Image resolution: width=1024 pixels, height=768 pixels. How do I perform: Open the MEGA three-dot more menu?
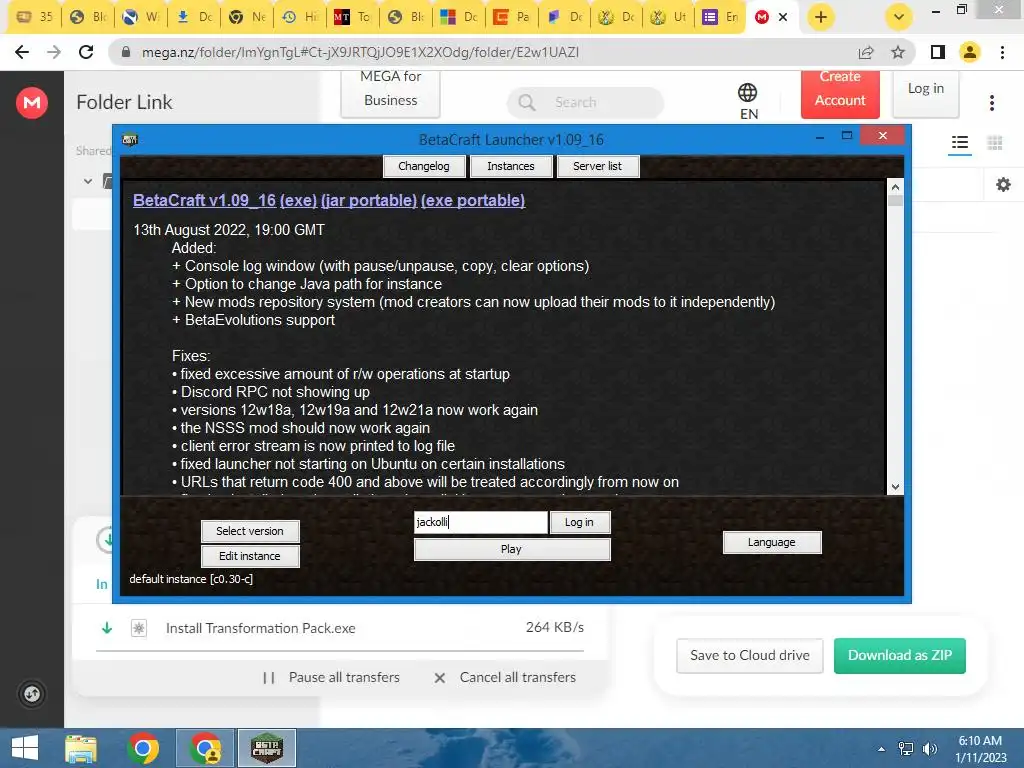[x=992, y=103]
